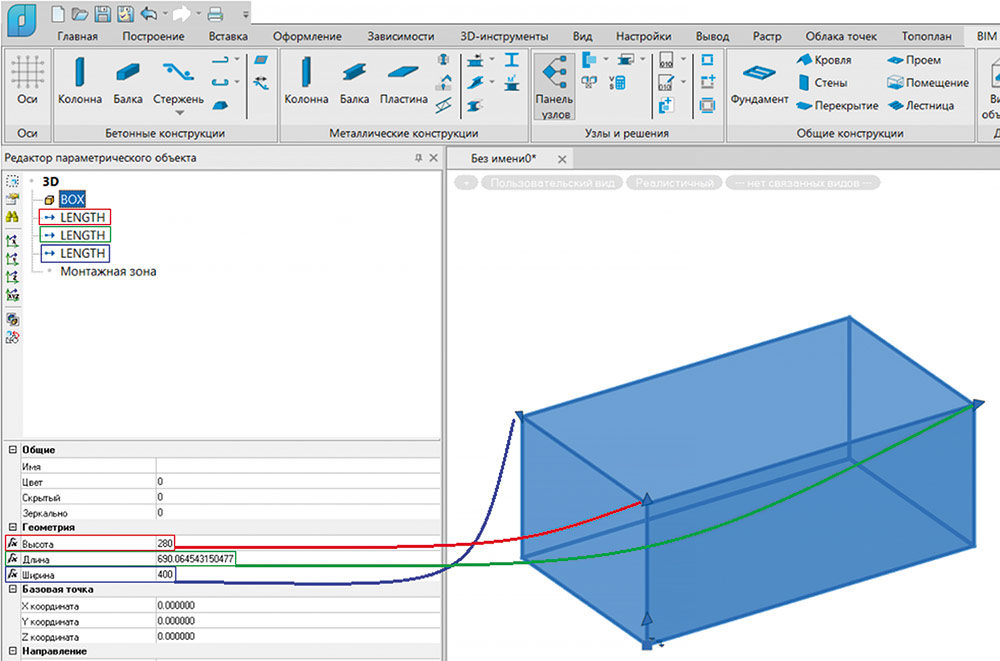Click the Фундамент foundation icon

[759, 79]
